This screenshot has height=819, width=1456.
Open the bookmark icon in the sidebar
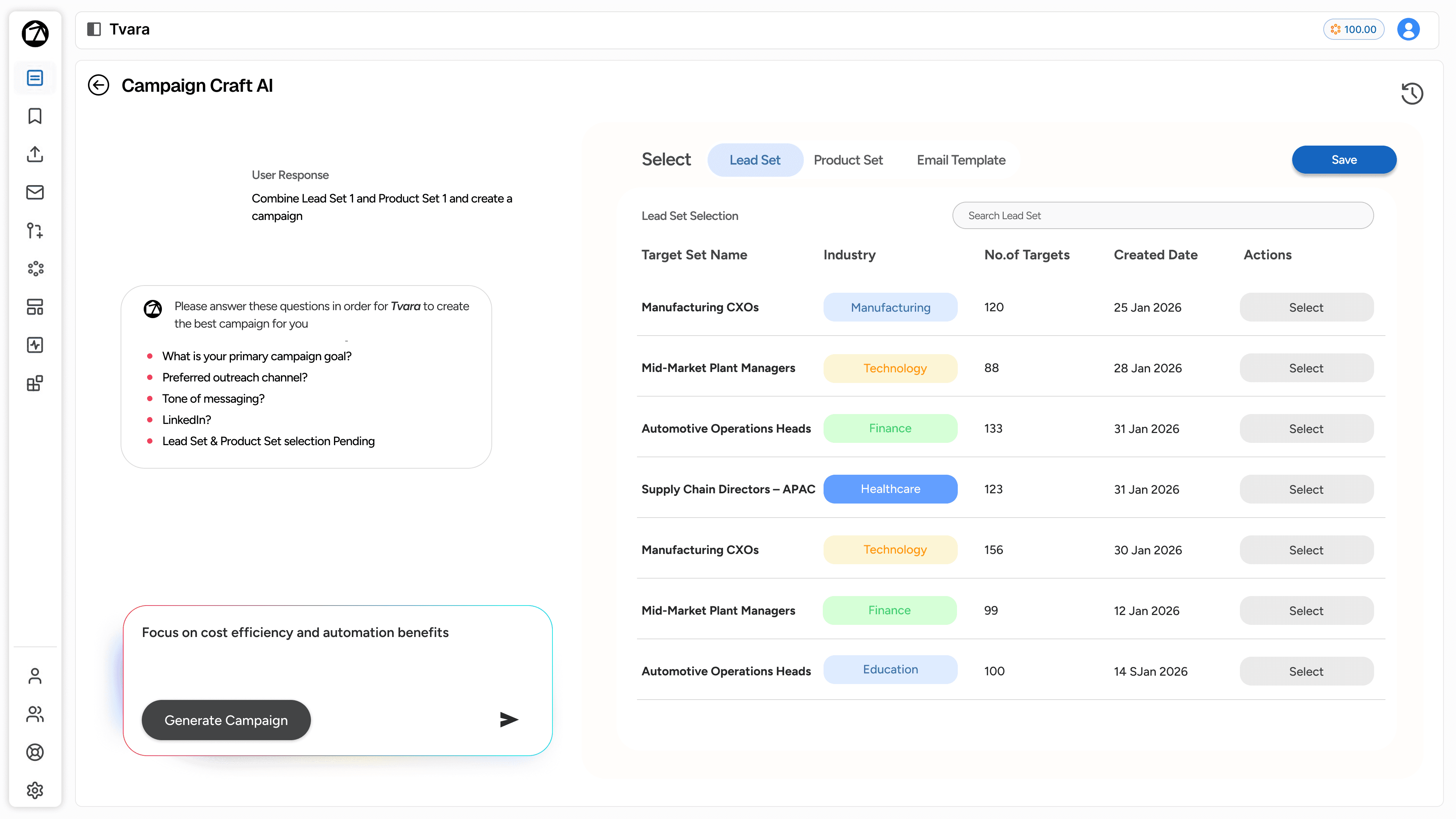coord(35,116)
